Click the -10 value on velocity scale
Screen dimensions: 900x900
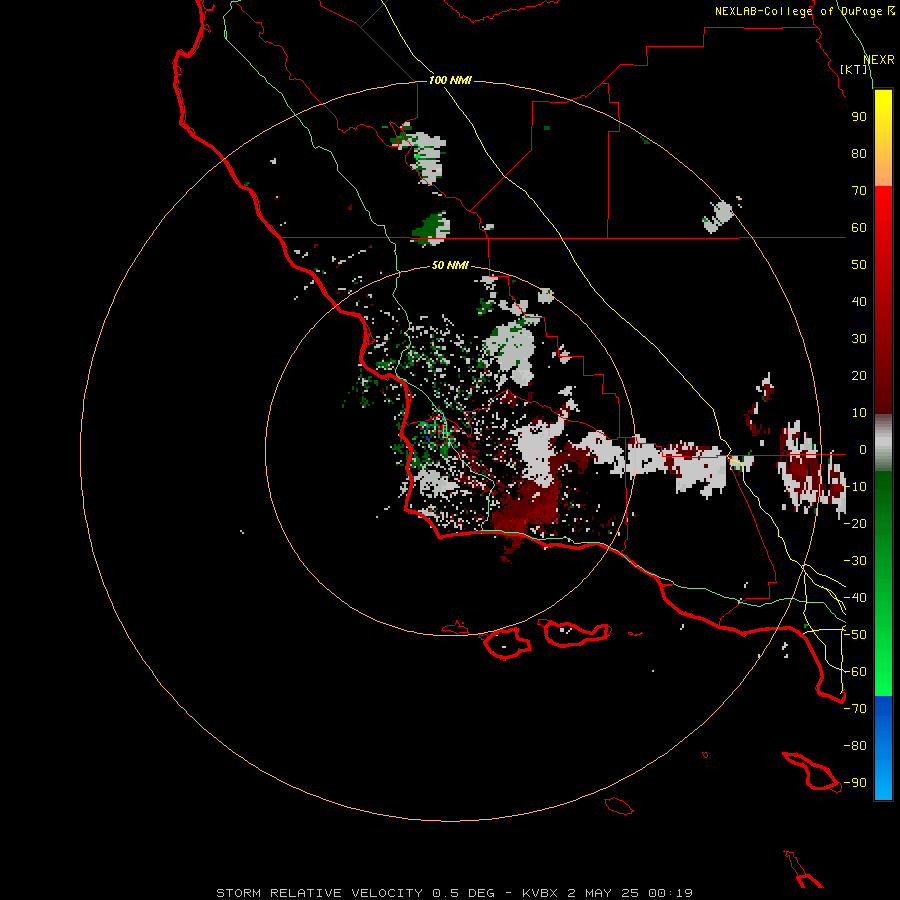(855, 487)
